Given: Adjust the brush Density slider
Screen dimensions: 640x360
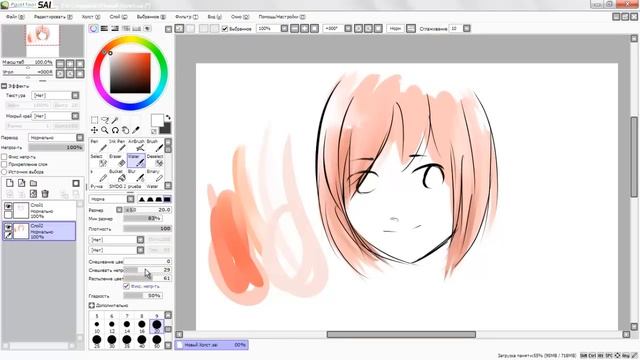Looking at the screenshot, I should tap(147, 229).
